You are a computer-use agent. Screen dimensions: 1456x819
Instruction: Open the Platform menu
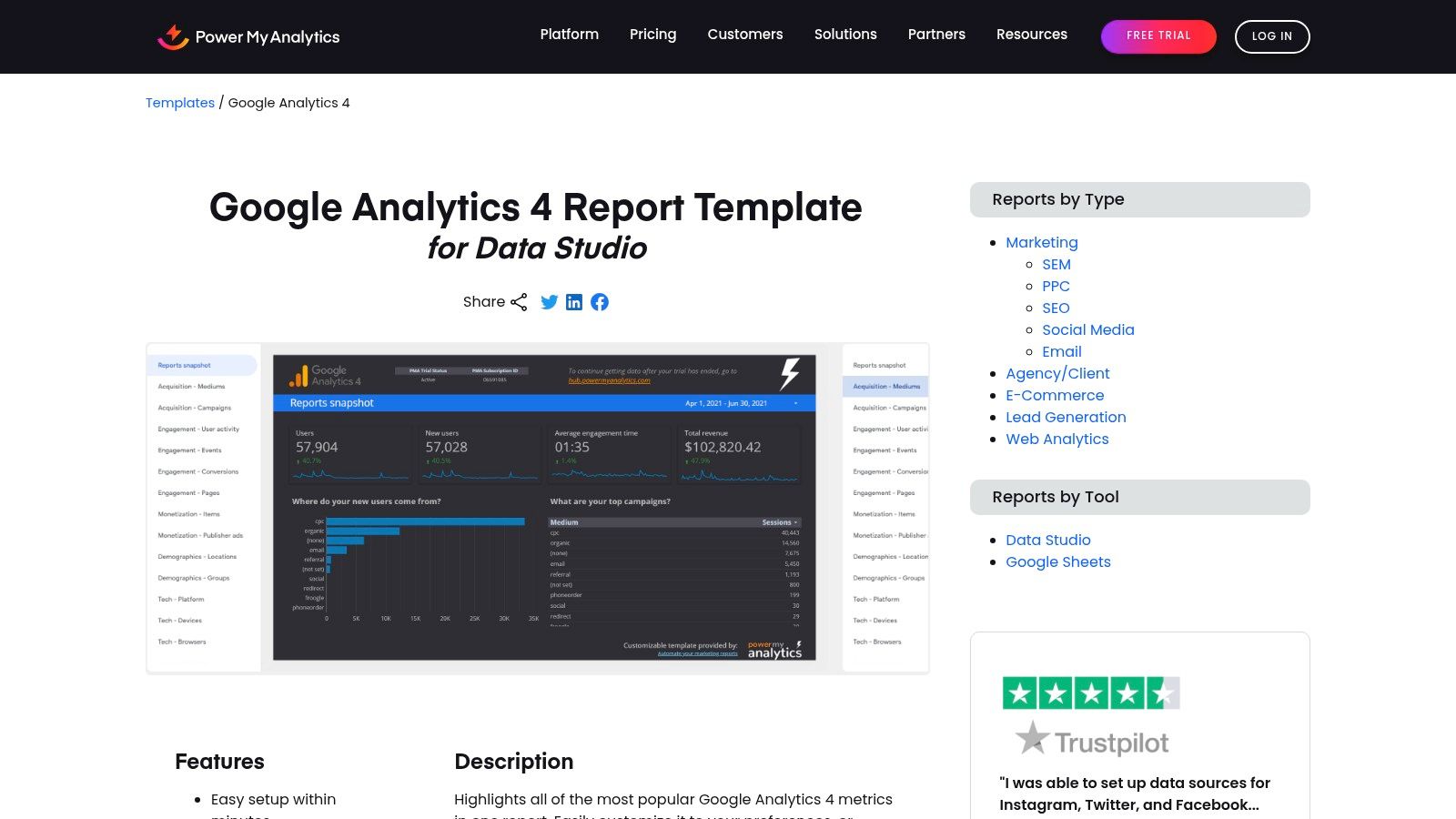(x=570, y=35)
